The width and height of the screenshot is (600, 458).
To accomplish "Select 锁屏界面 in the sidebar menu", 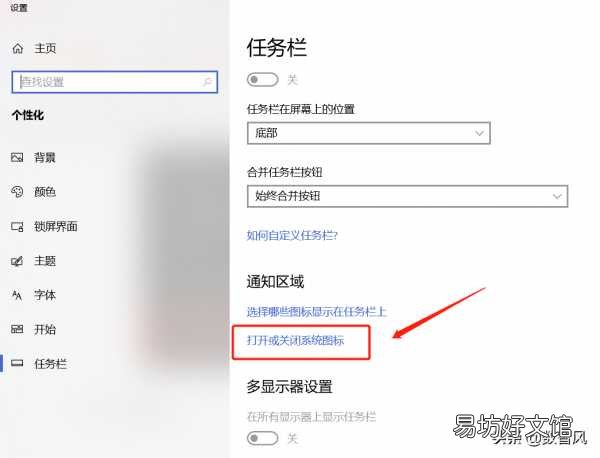I will (x=55, y=227).
